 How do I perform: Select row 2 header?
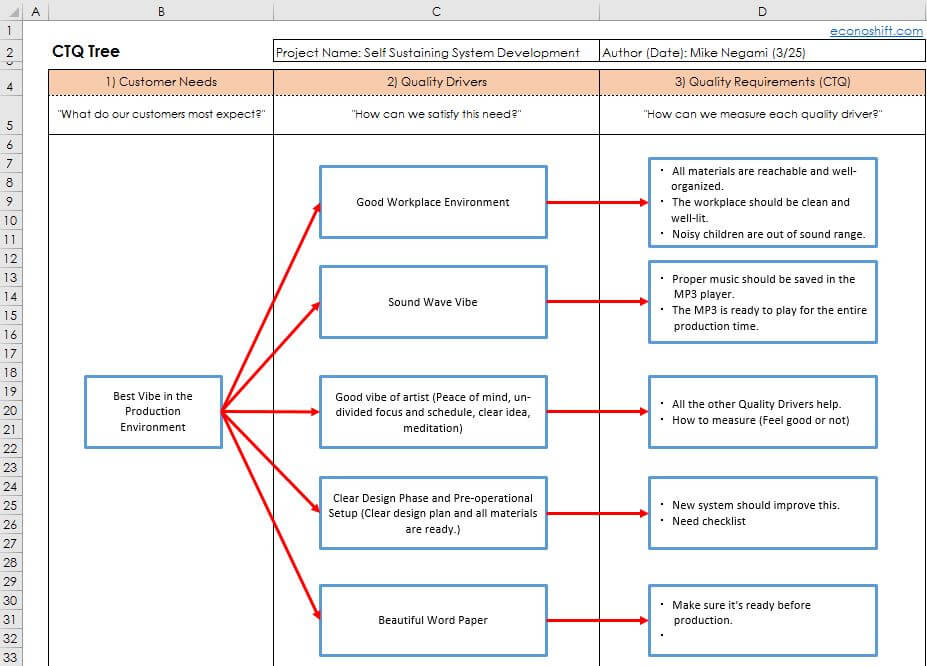tap(11, 51)
